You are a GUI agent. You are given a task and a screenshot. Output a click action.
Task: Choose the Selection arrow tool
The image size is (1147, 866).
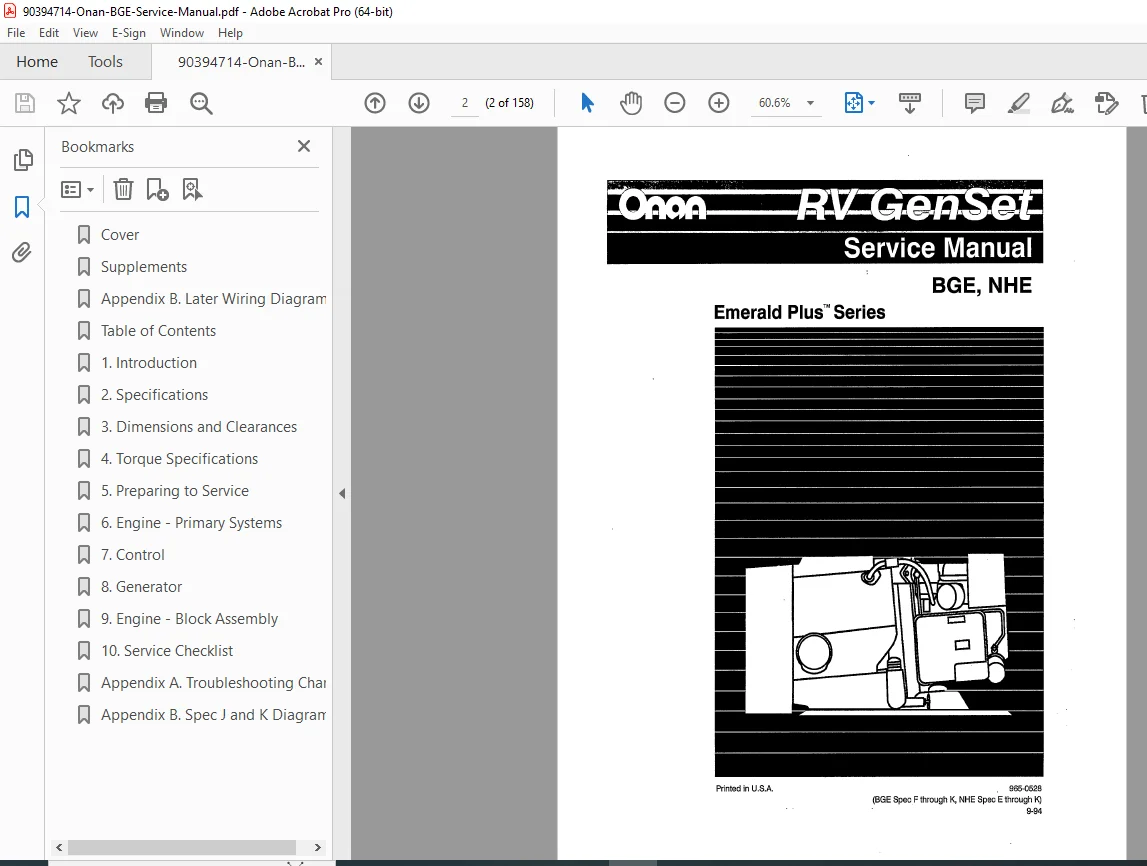[x=587, y=103]
